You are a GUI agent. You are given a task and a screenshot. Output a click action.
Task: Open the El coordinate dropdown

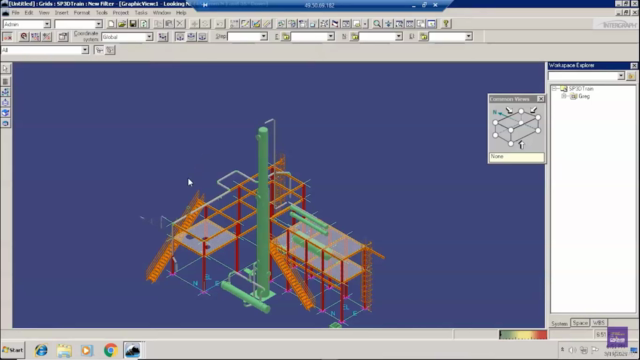pyautogui.click(x=469, y=37)
